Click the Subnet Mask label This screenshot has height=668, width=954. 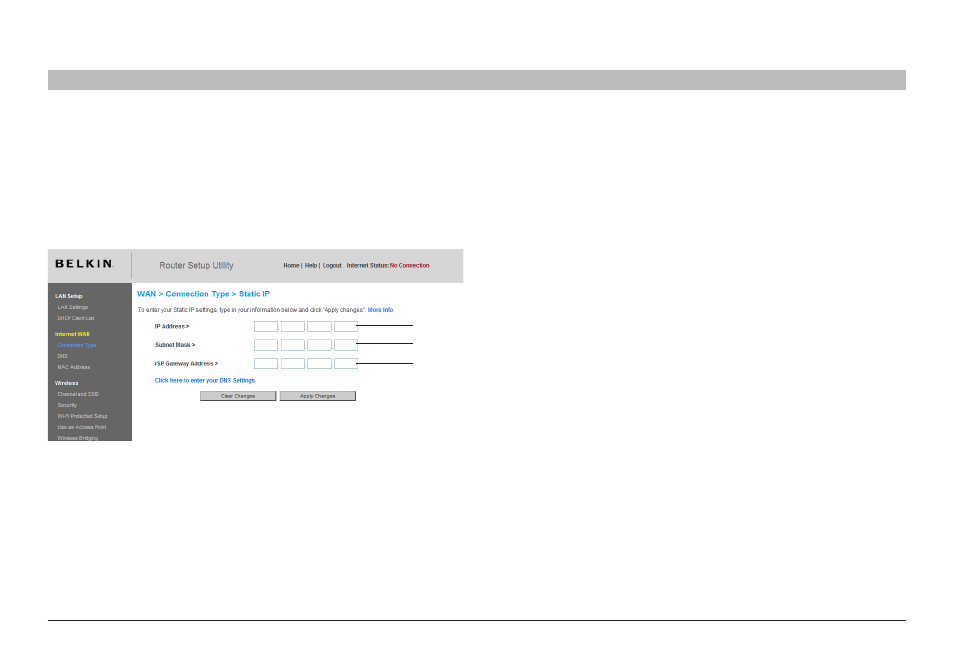click(175, 345)
